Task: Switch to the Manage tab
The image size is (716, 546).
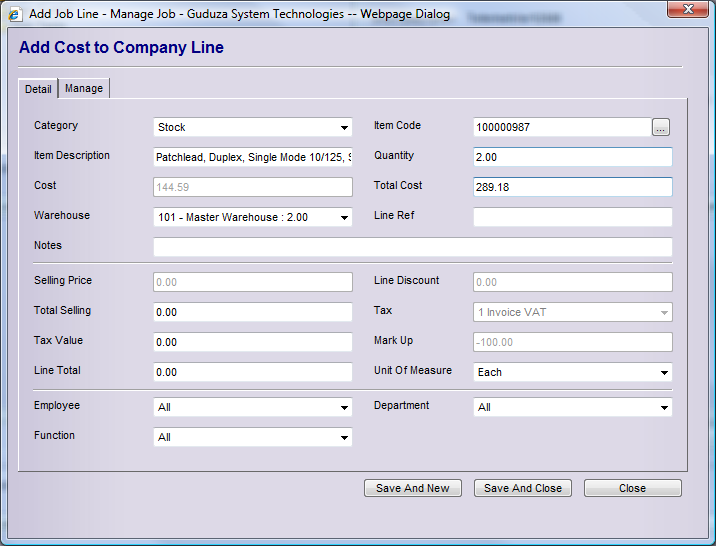Action: [84, 88]
